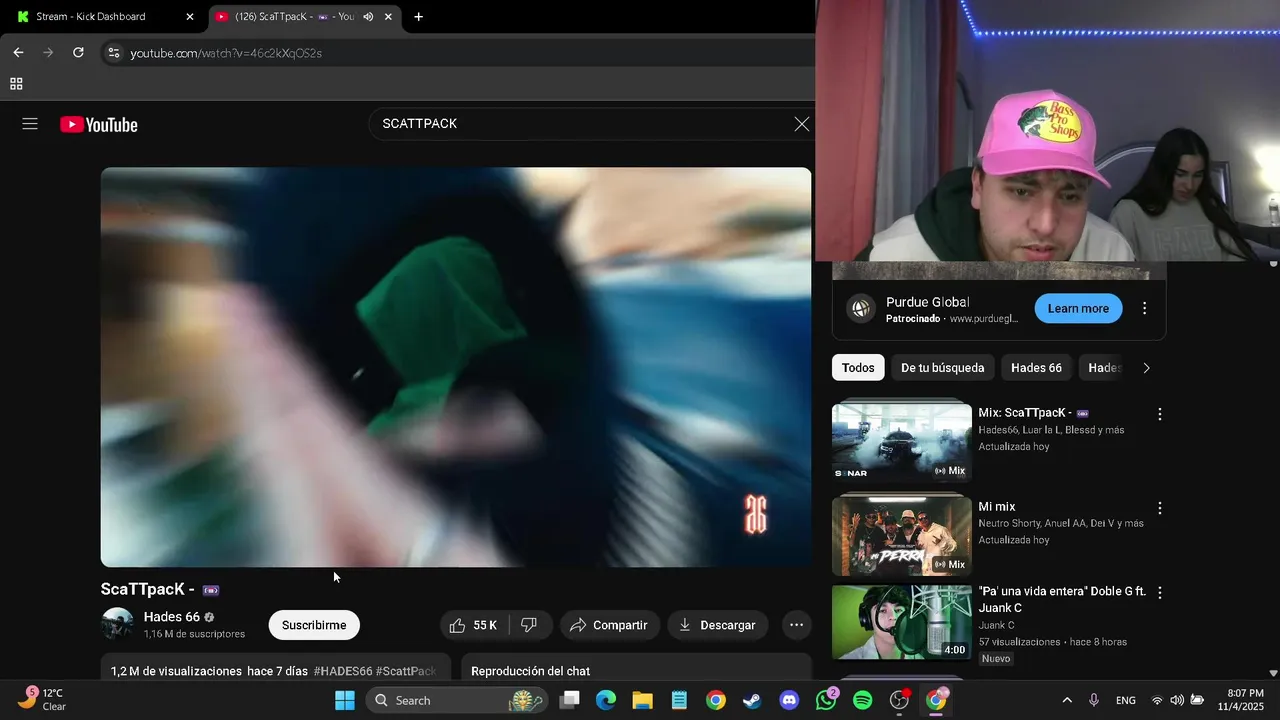The width and height of the screenshot is (1280, 720).
Task: Download the video with Descargar
Action: click(717, 625)
